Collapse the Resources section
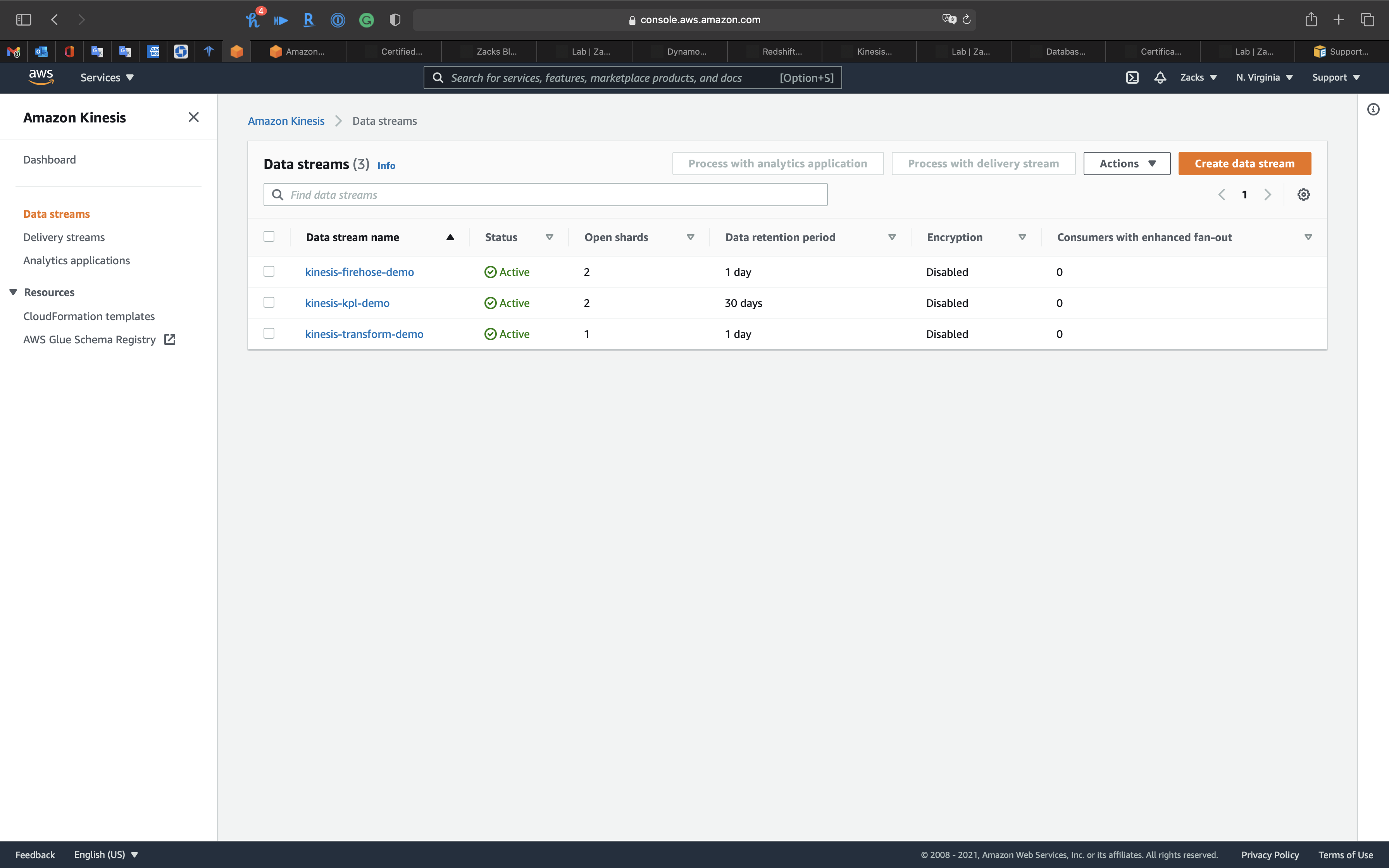Image resolution: width=1389 pixels, height=868 pixels. [13, 292]
